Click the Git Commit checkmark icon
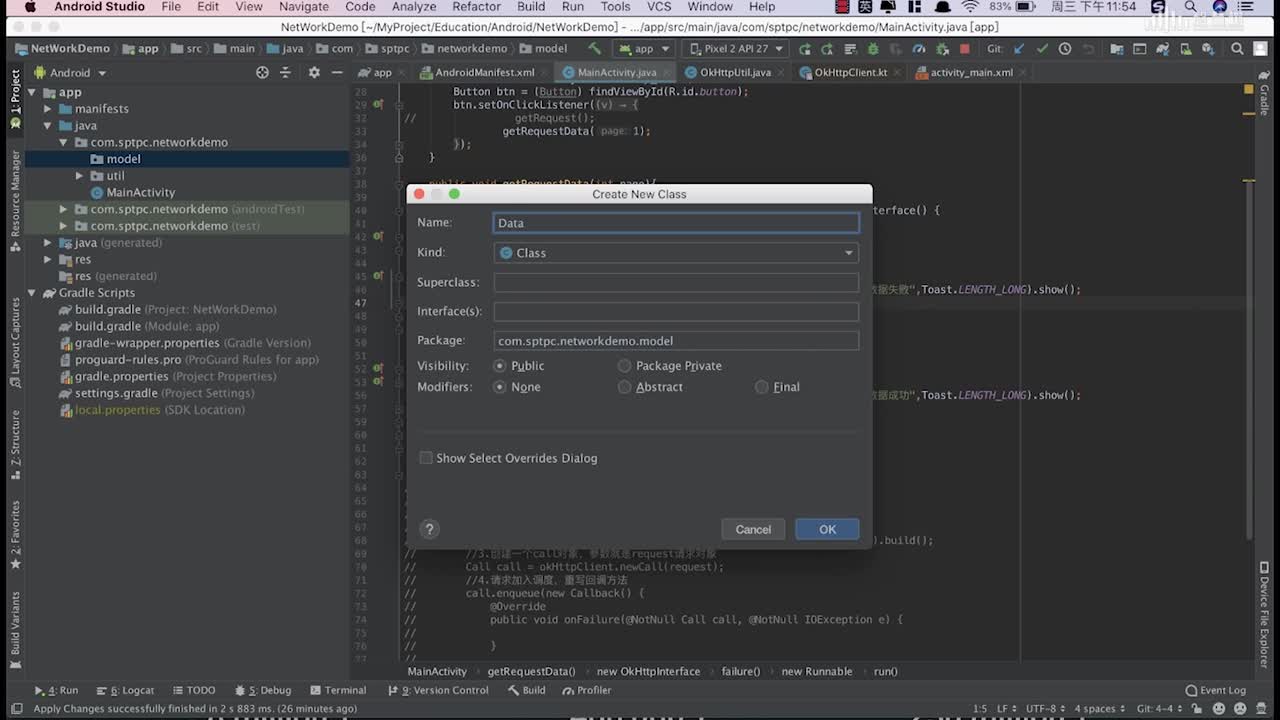Viewport: 1280px width, 720px height. click(1043, 48)
